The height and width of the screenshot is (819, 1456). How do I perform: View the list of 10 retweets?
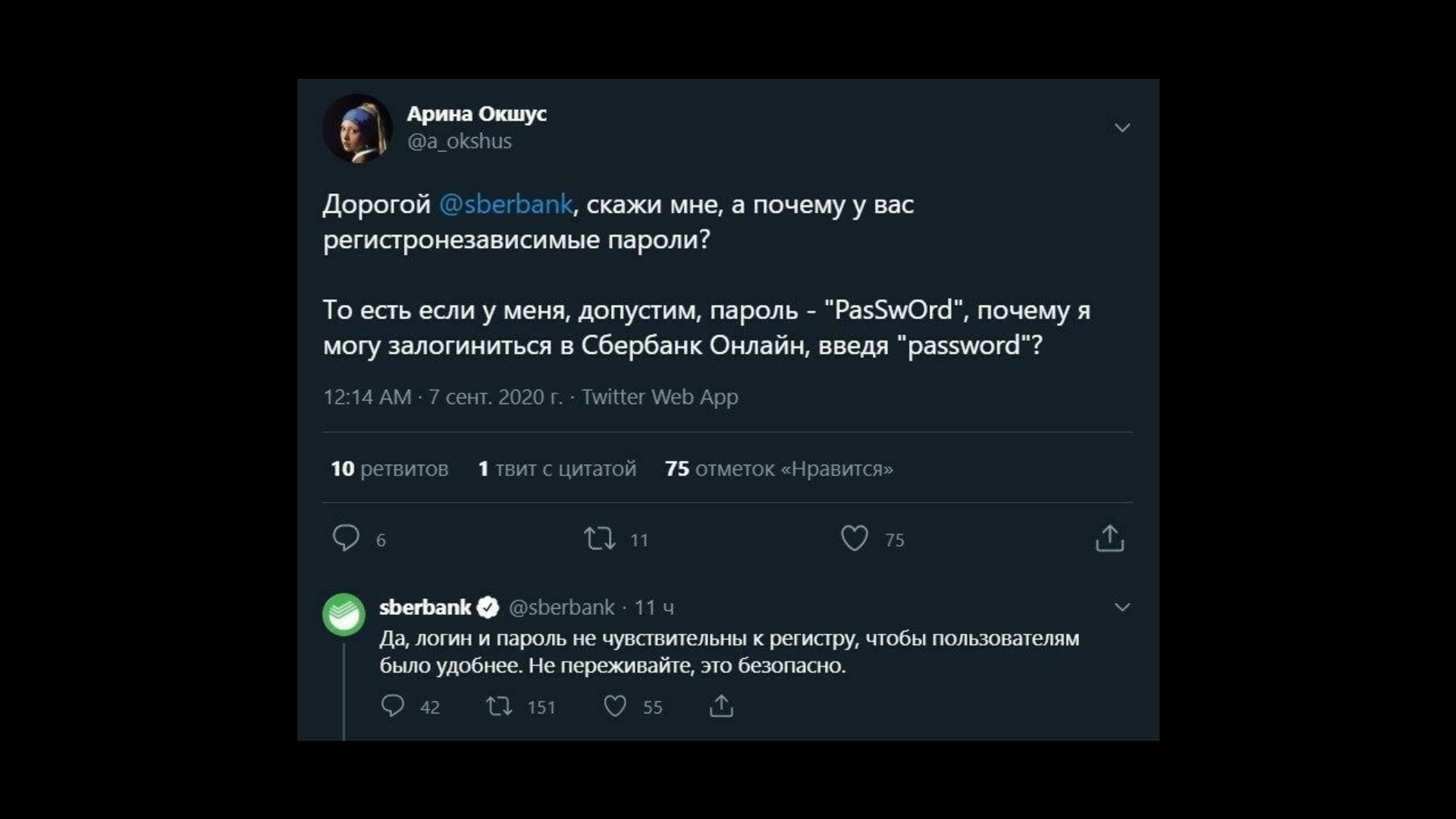tap(389, 469)
